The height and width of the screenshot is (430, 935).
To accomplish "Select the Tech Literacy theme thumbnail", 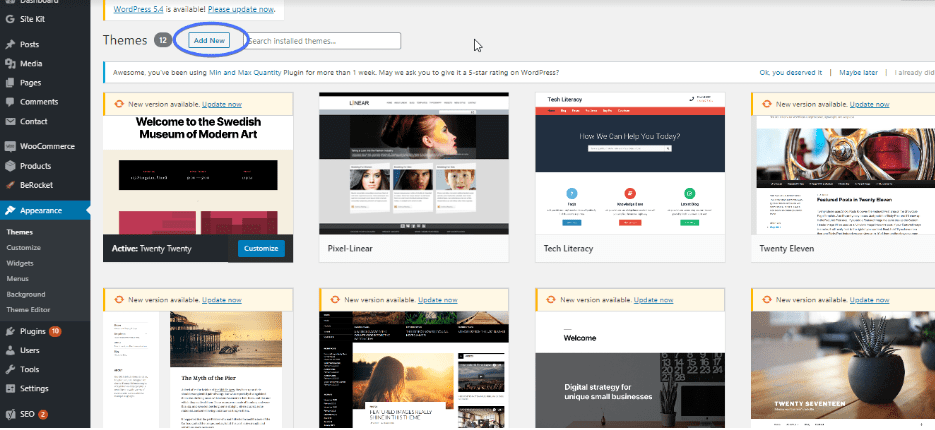I will (630, 163).
